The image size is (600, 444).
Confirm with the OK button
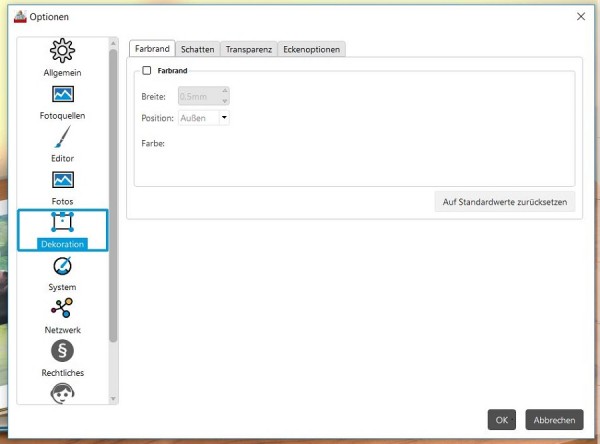click(x=502, y=420)
